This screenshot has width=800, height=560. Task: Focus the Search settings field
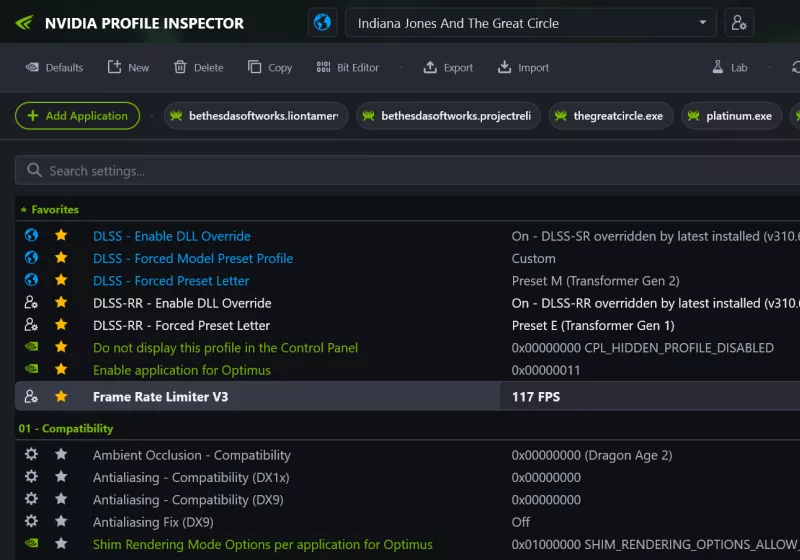tap(407, 170)
